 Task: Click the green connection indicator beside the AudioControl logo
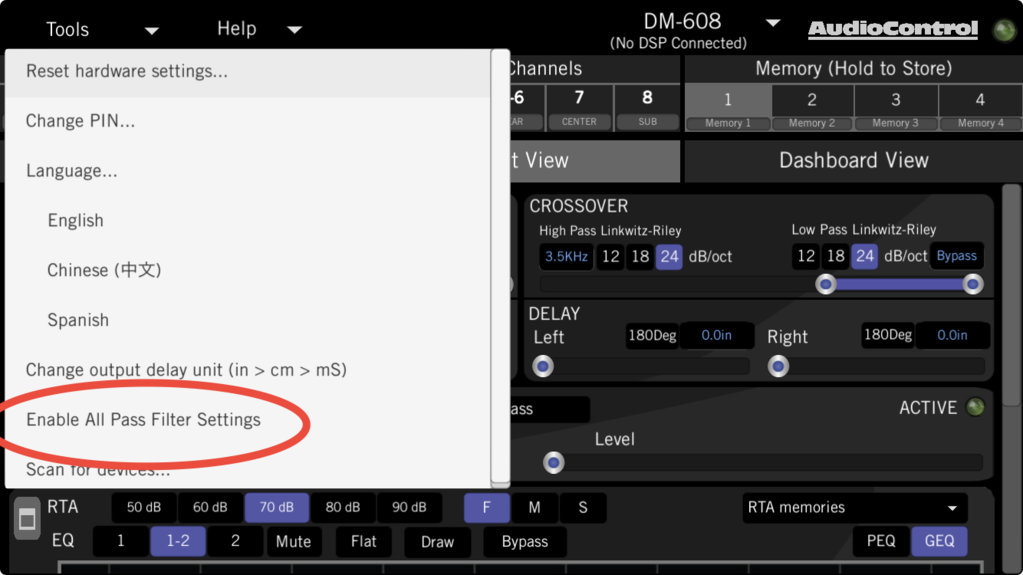coord(1004,30)
